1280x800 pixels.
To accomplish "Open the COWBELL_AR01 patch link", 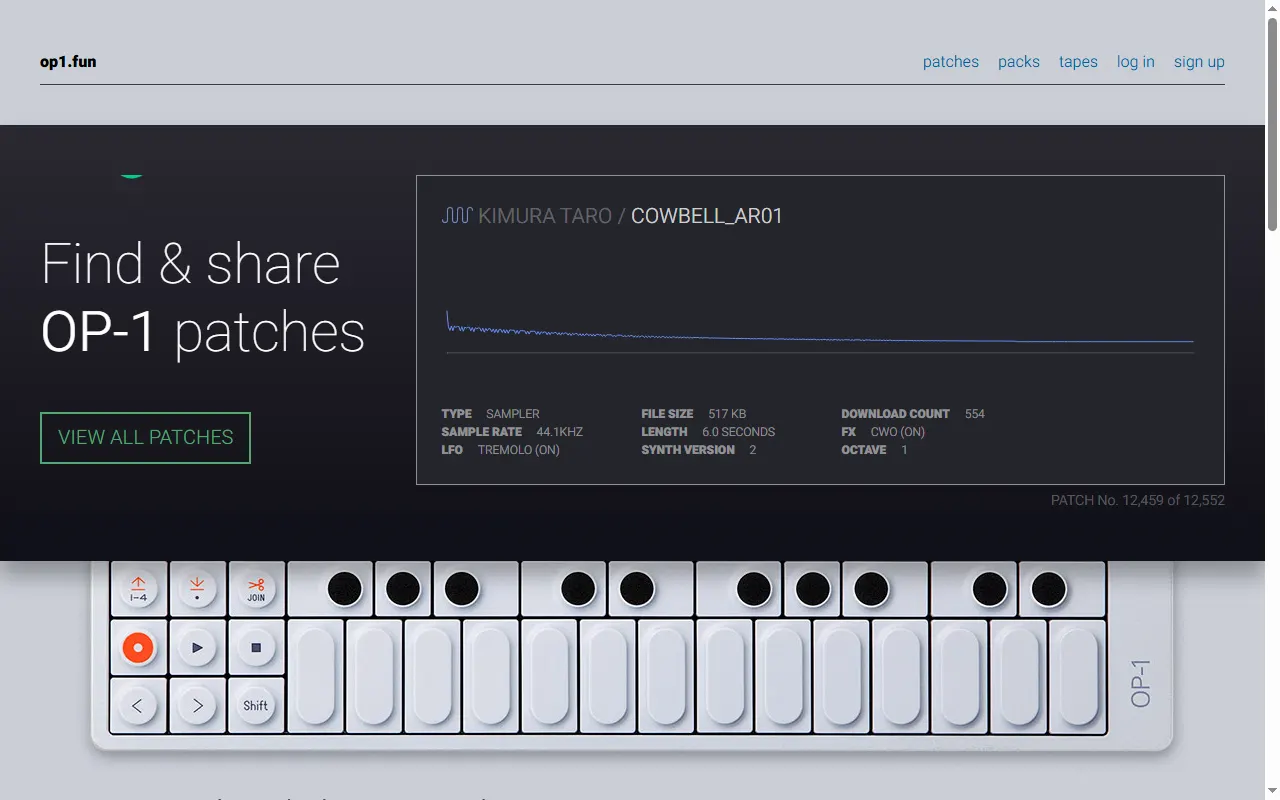I will point(707,216).
